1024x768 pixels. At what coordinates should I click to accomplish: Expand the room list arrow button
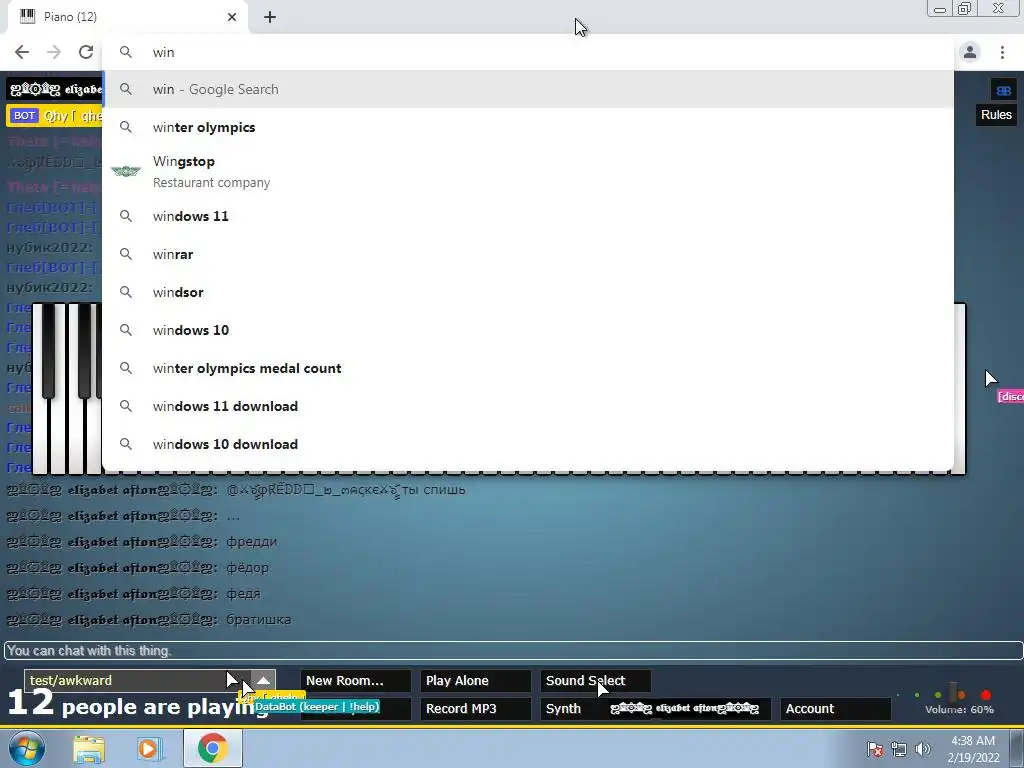coord(263,680)
